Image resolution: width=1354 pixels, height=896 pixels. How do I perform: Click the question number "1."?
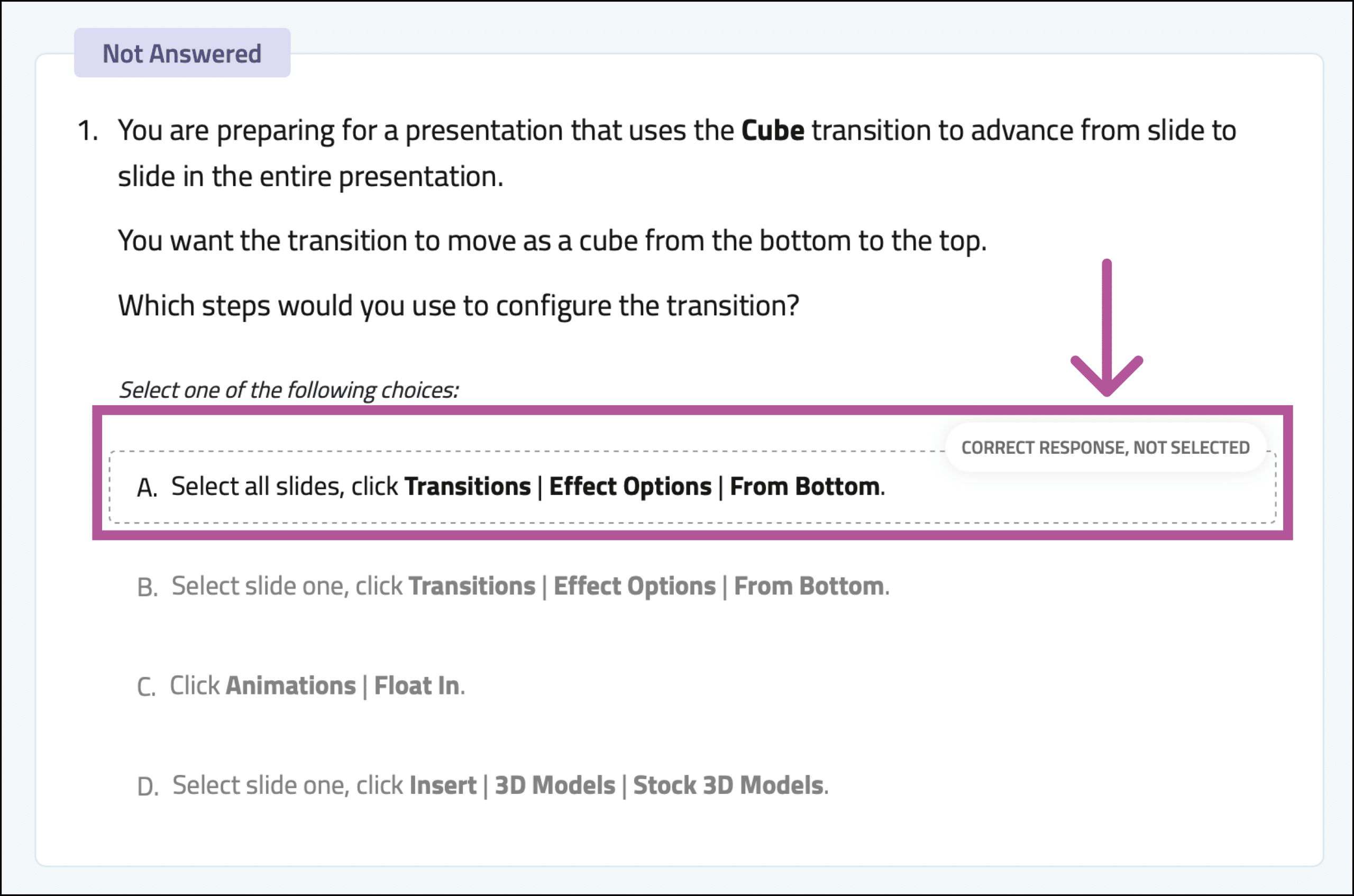tap(87, 130)
